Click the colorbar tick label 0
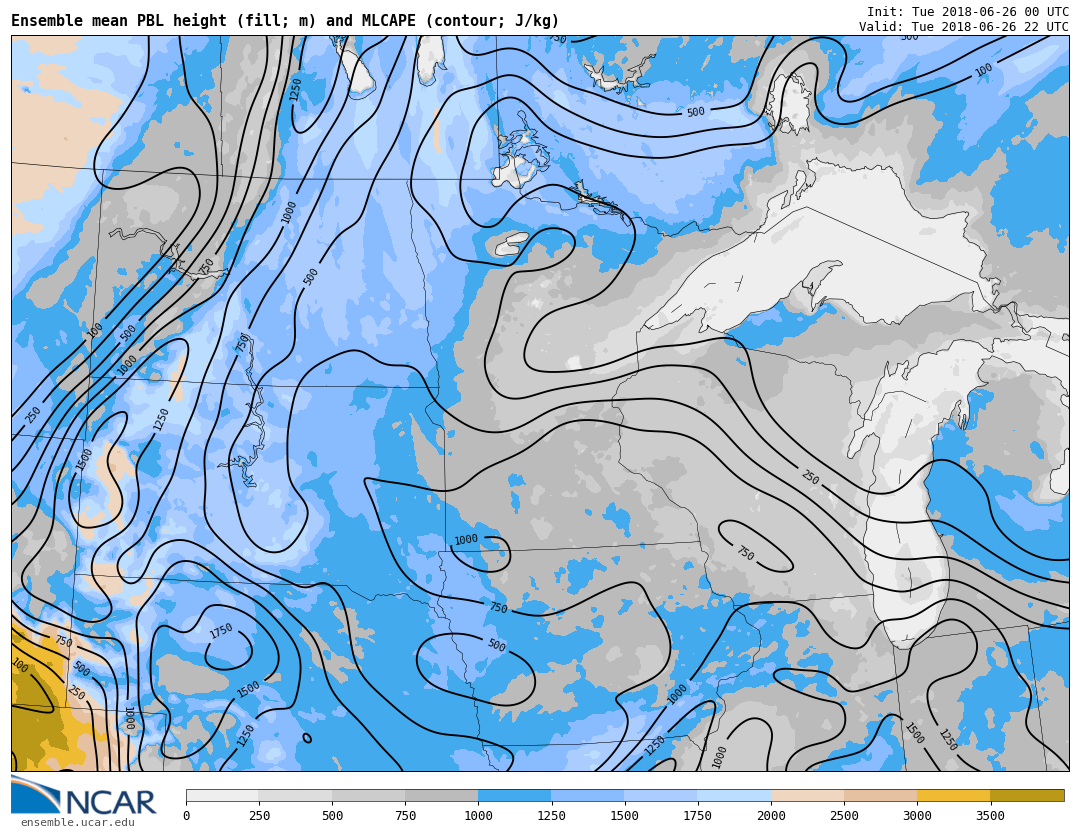This screenshot has width=1080, height=834. (186, 816)
